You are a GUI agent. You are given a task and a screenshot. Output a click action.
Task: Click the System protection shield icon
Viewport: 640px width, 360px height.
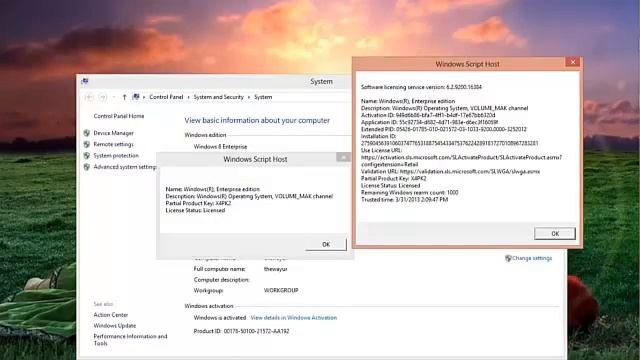point(87,156)
